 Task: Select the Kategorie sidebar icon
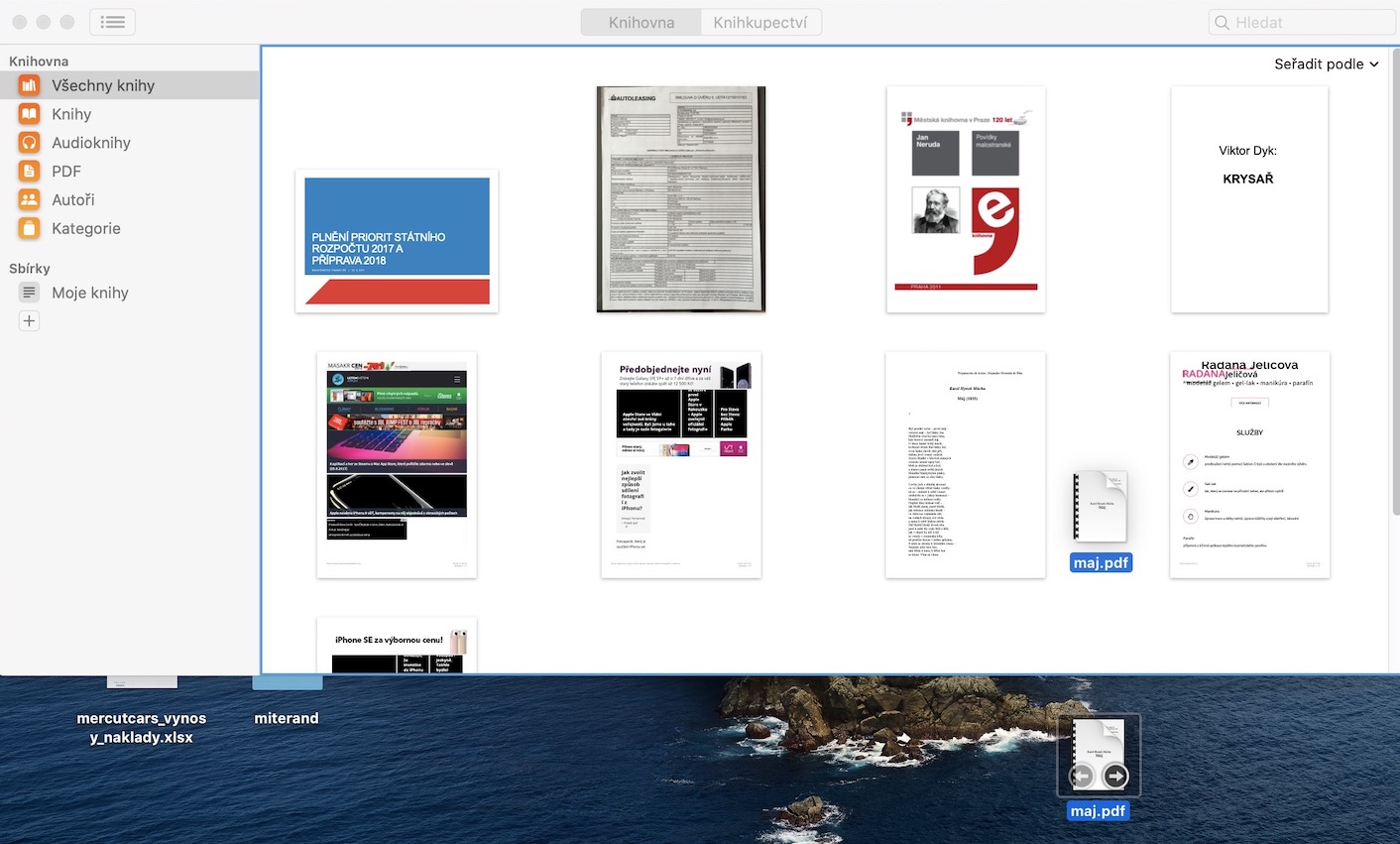coord(30,228)
